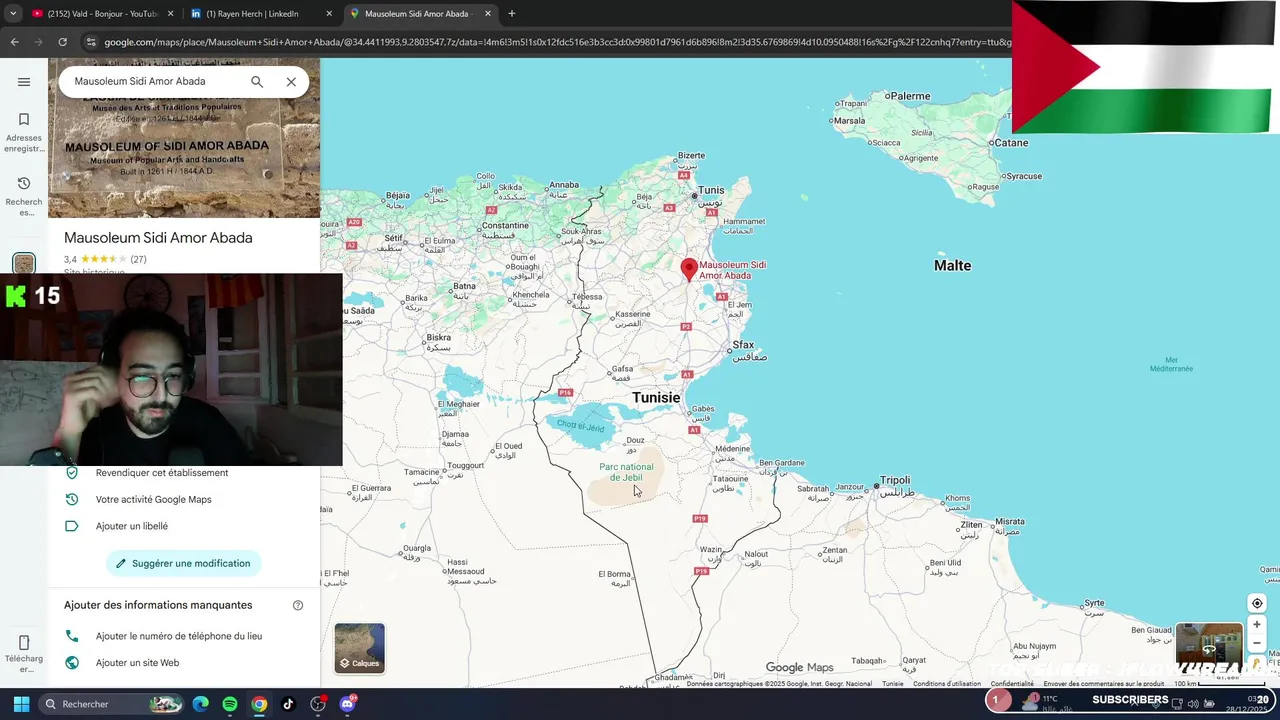Reload the page

point(62,42)
